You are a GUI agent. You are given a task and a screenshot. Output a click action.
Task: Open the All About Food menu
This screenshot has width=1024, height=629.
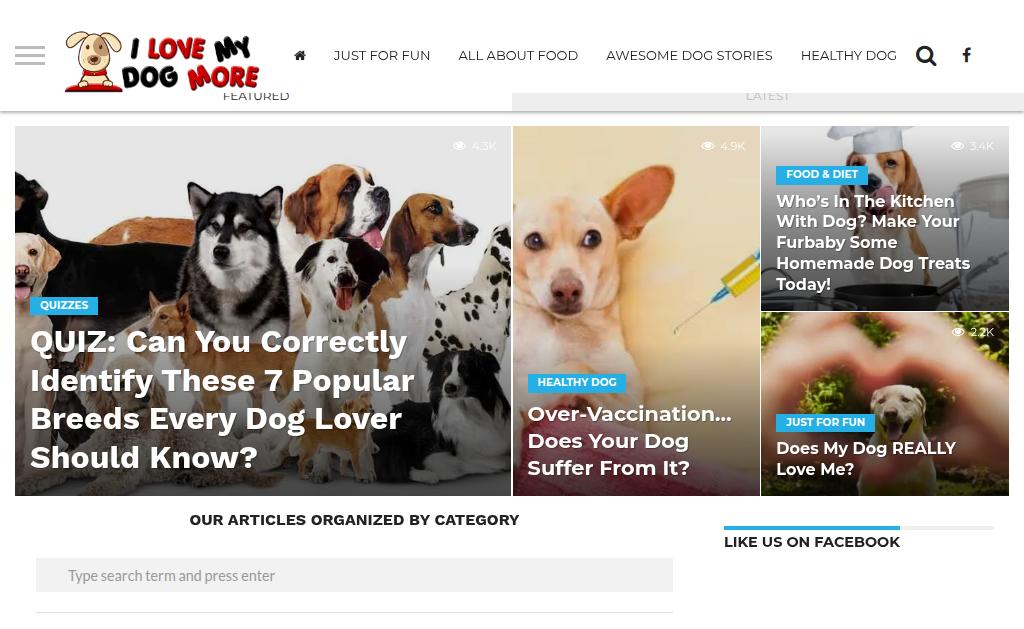pyautogui.click(x=518, y=56)
